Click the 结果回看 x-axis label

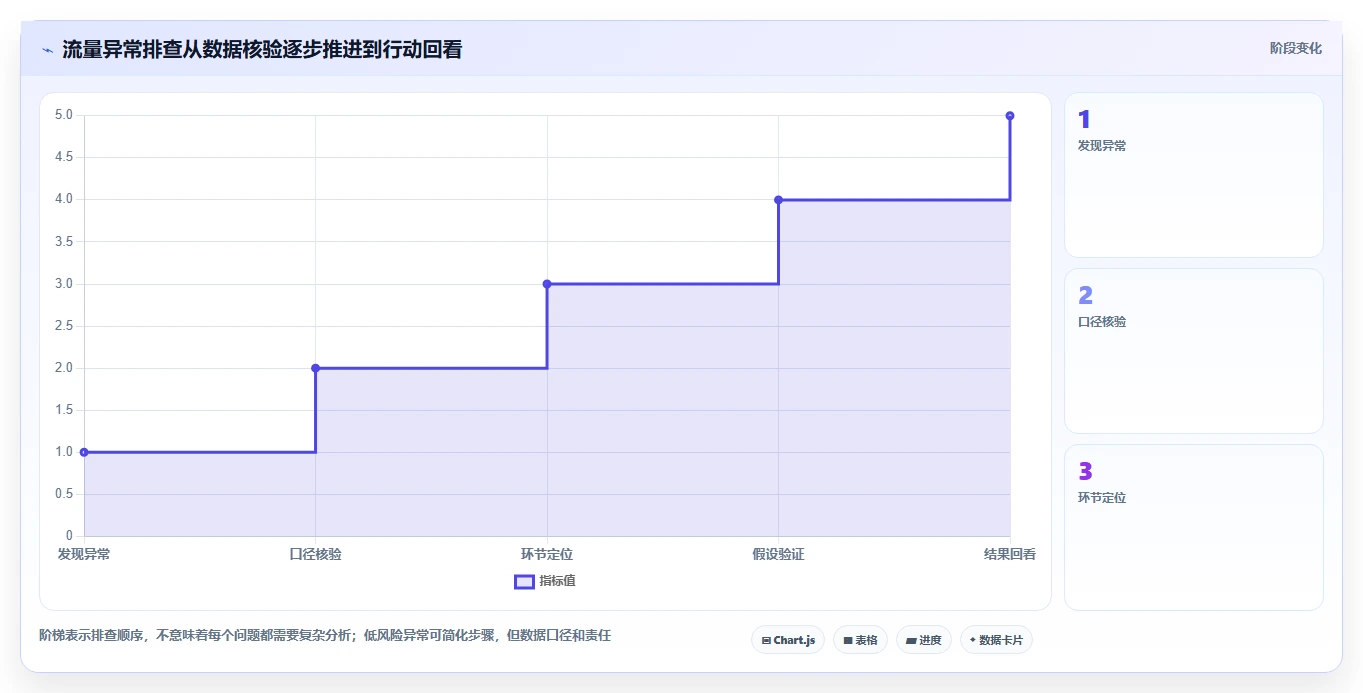(x=1010, y=554)
